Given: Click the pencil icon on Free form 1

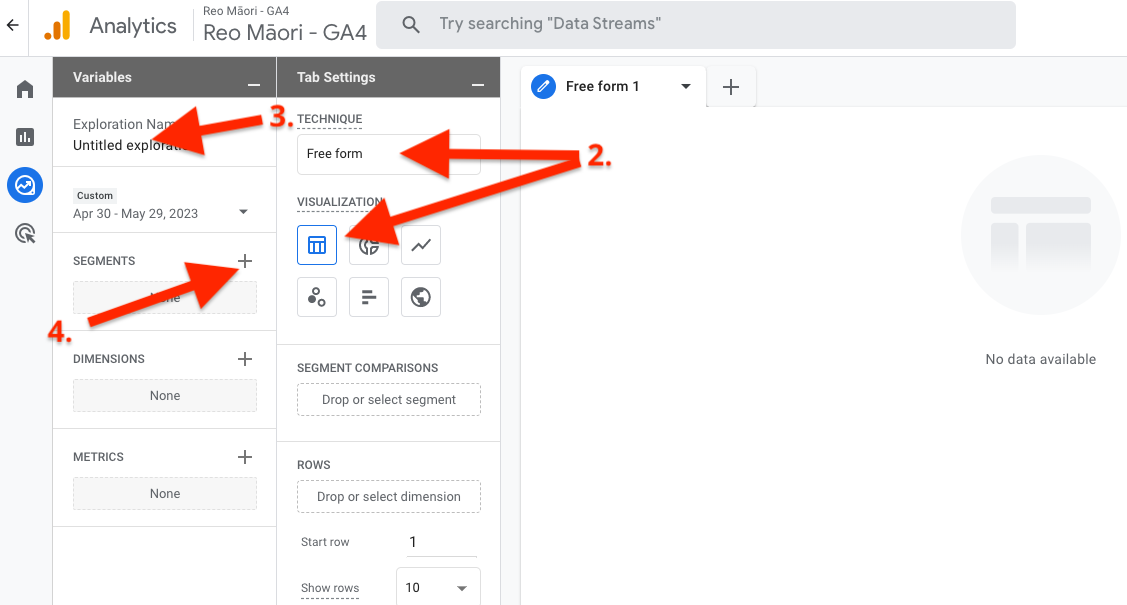Looking at the screenshot, I should point(543,86).
